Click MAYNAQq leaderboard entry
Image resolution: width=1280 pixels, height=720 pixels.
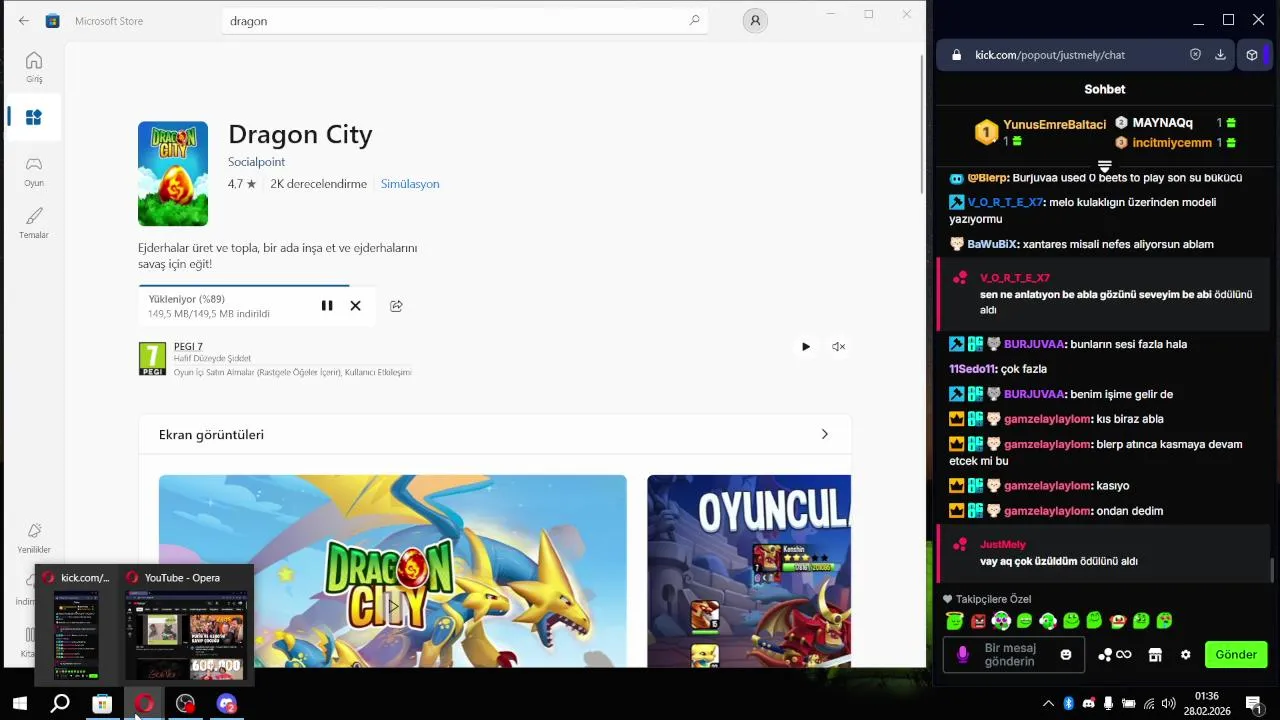pos(1175,123)
